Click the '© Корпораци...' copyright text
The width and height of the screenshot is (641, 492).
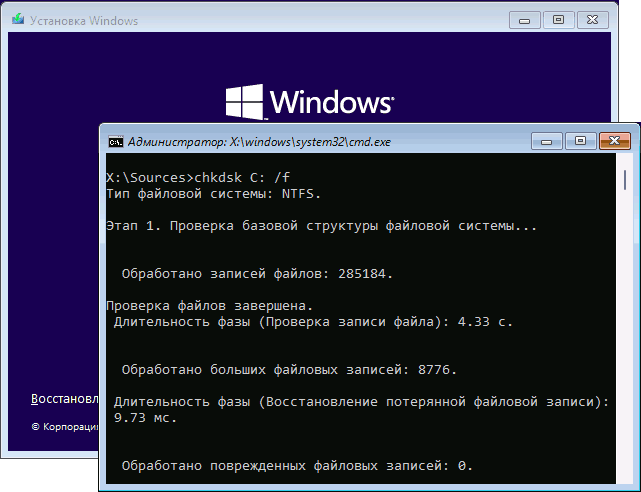click(65, 427)
